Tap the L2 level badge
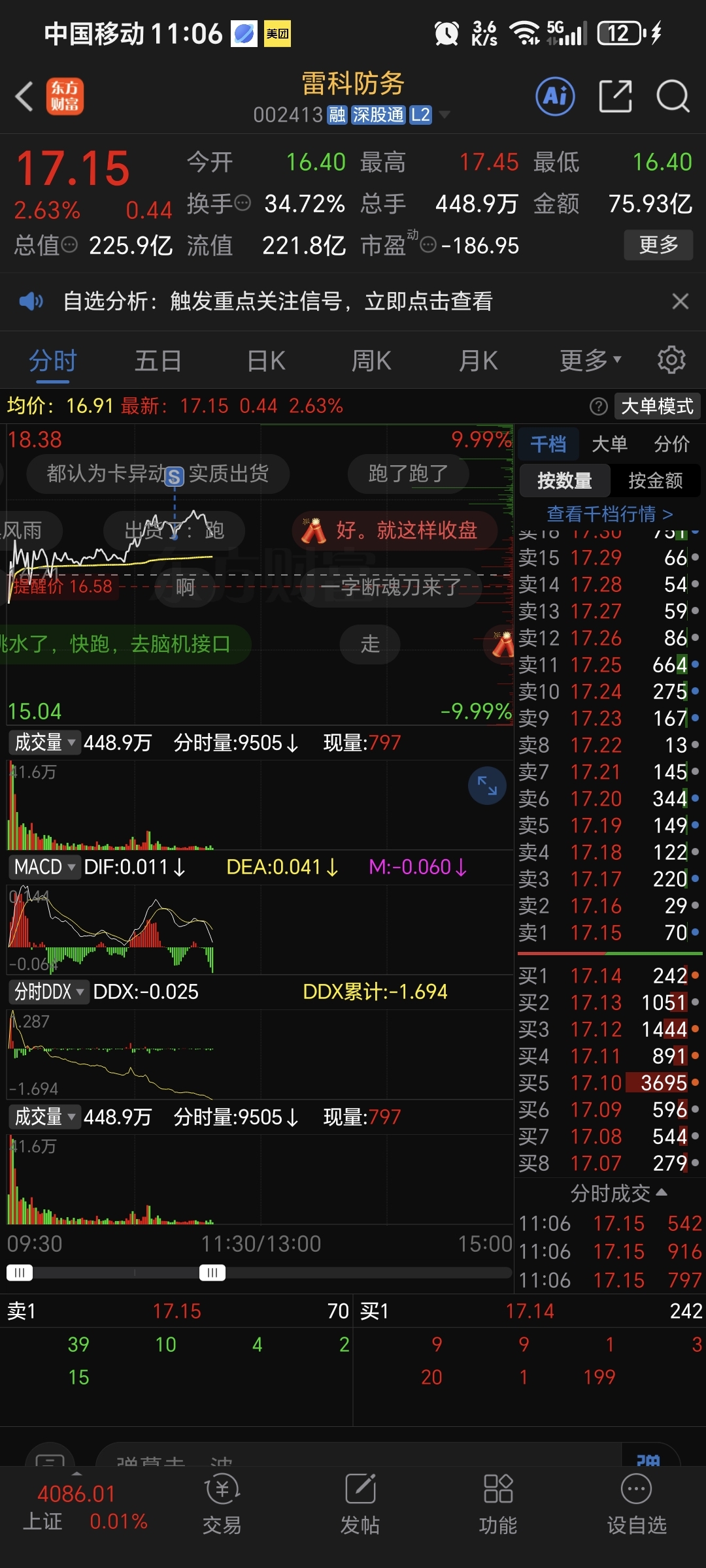 (420, 115)
